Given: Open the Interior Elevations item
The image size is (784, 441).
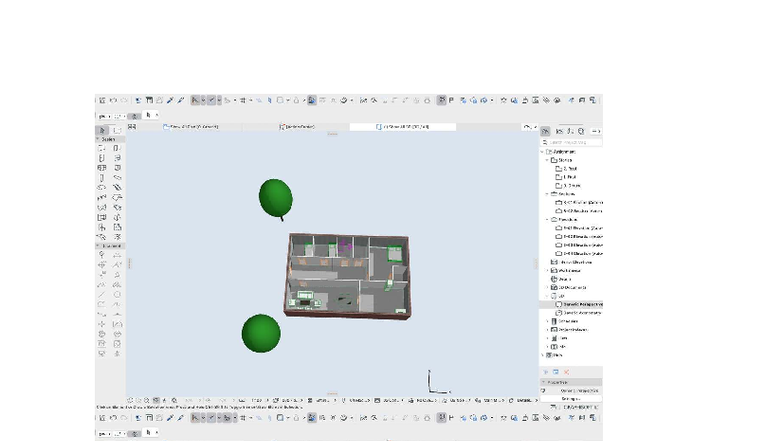Looking at the screenshot, I should pos(572,262).
